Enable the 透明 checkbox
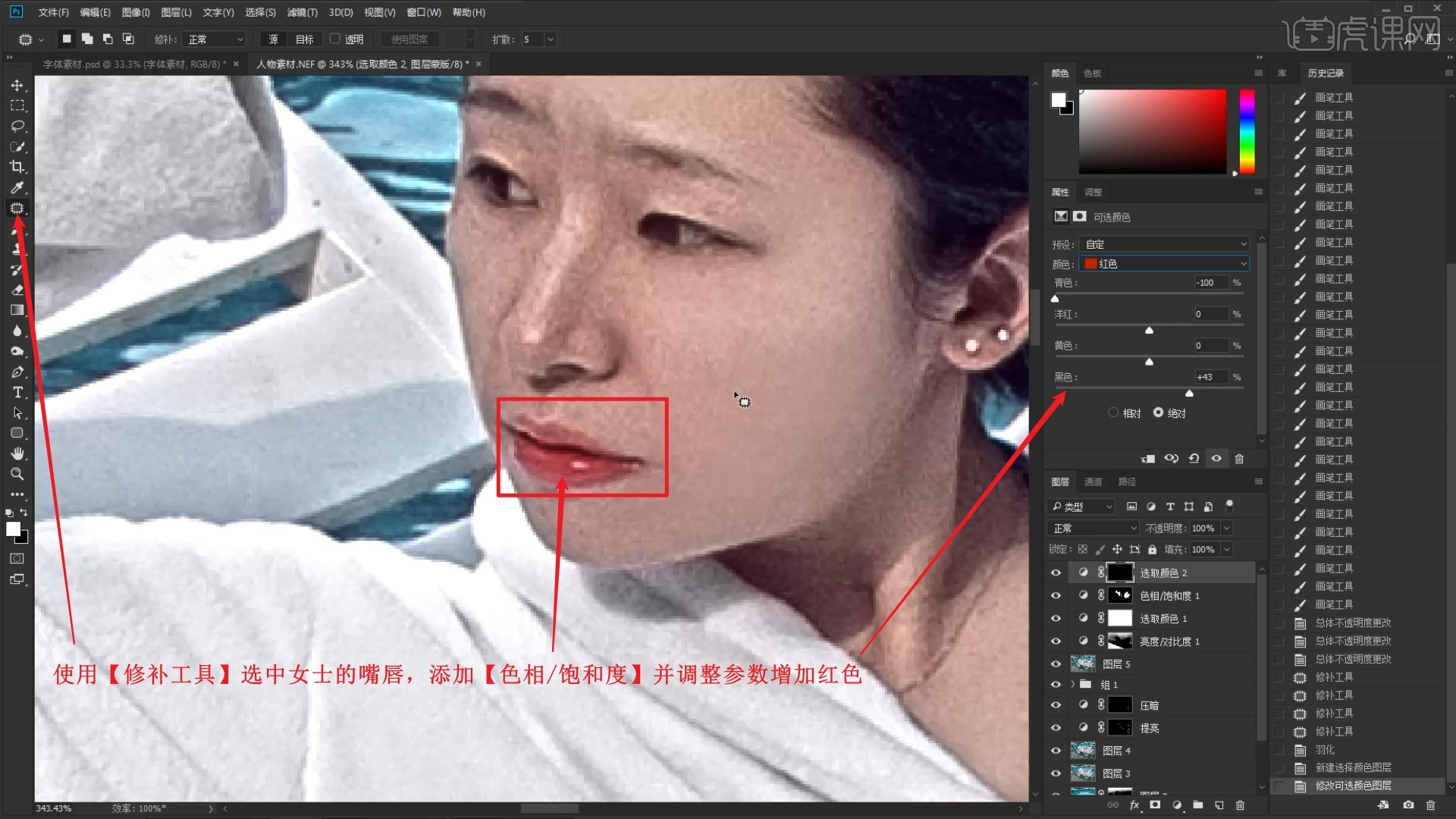This screenshot has width=1456, height=819. pyautogui.click(x=334, y=39)
